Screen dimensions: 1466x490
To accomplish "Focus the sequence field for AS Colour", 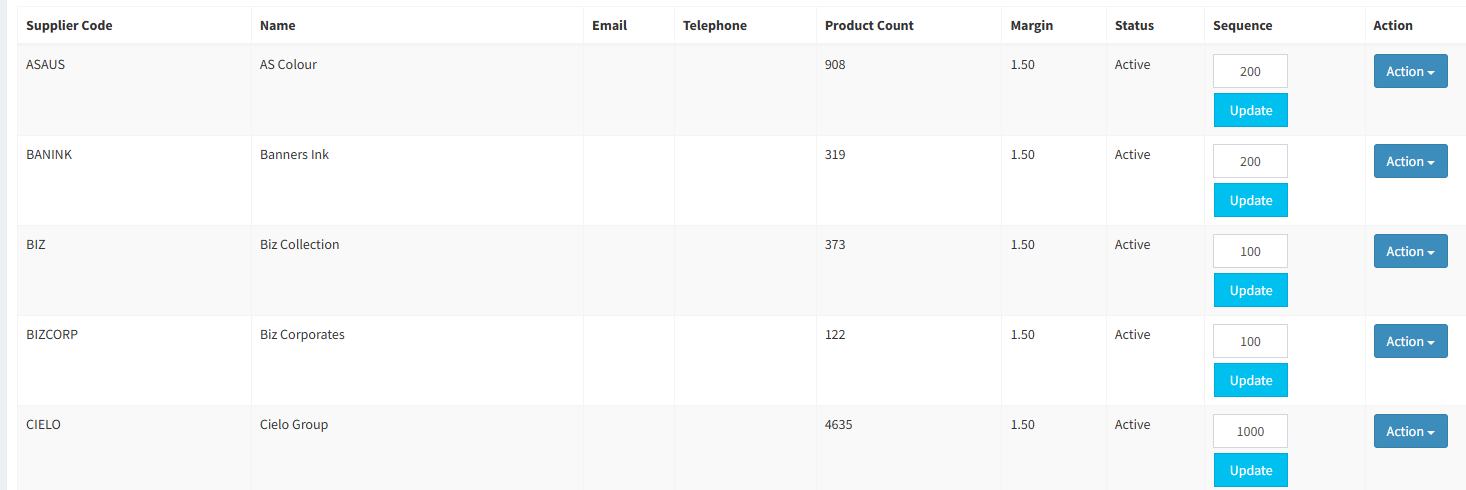I will (1250, 71).
